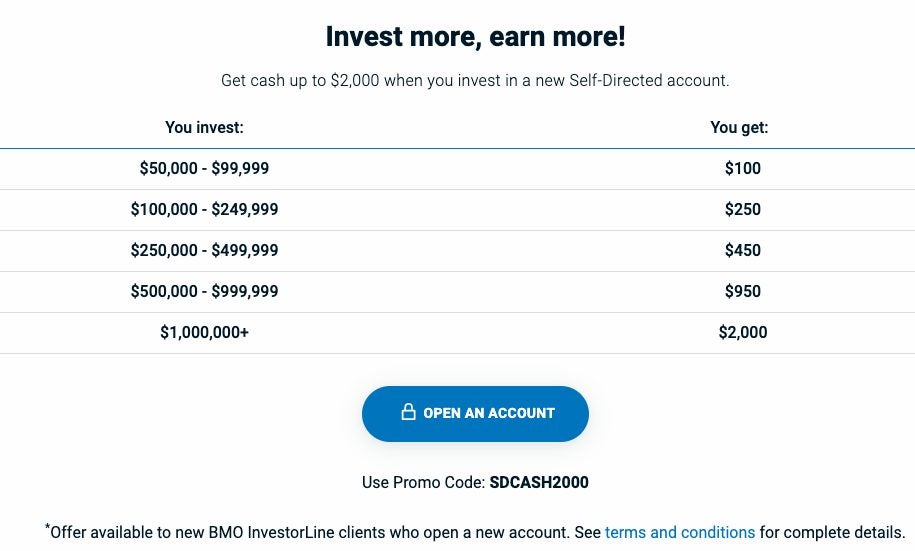Select the $500,000 - $999,999 tier
The height and width of the screenshot is (551, 915).
[x=204, y=292]
